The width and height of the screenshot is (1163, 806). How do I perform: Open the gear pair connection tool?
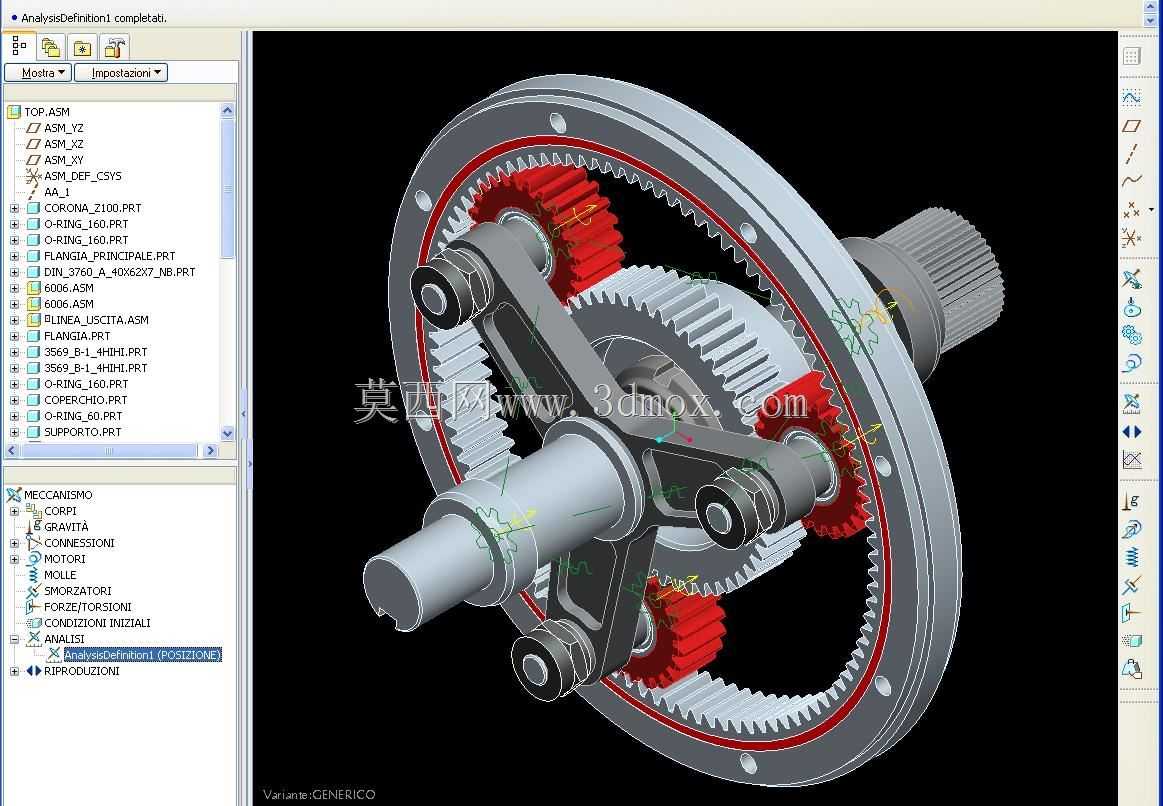[x=1131, y=335]
